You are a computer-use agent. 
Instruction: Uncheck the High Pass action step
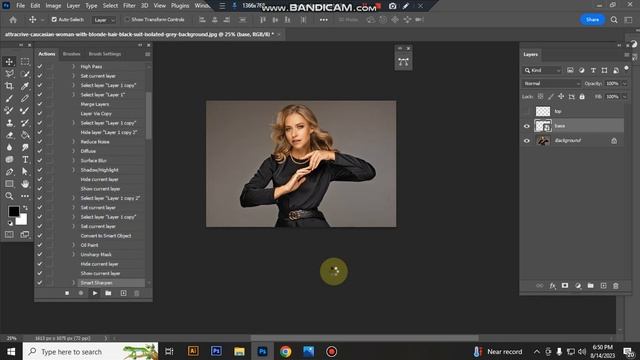pos(40,66)
